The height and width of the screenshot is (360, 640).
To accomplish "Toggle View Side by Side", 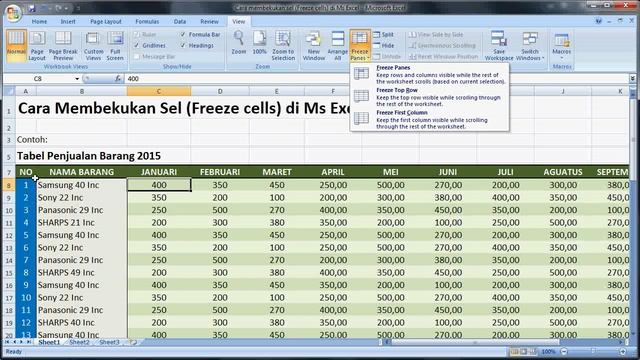I will coord(436,35).
